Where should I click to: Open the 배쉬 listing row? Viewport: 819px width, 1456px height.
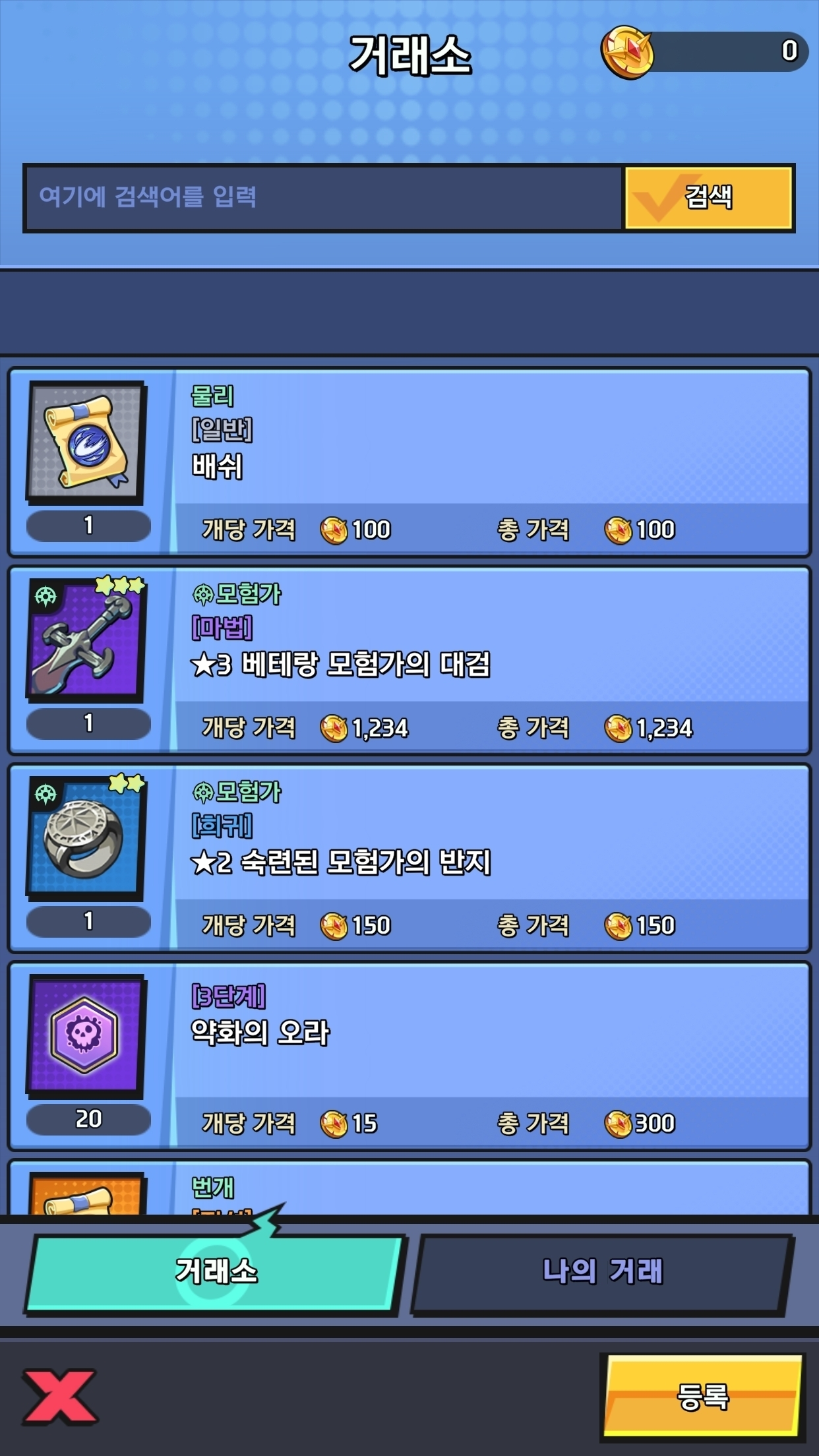pos(409,462)
